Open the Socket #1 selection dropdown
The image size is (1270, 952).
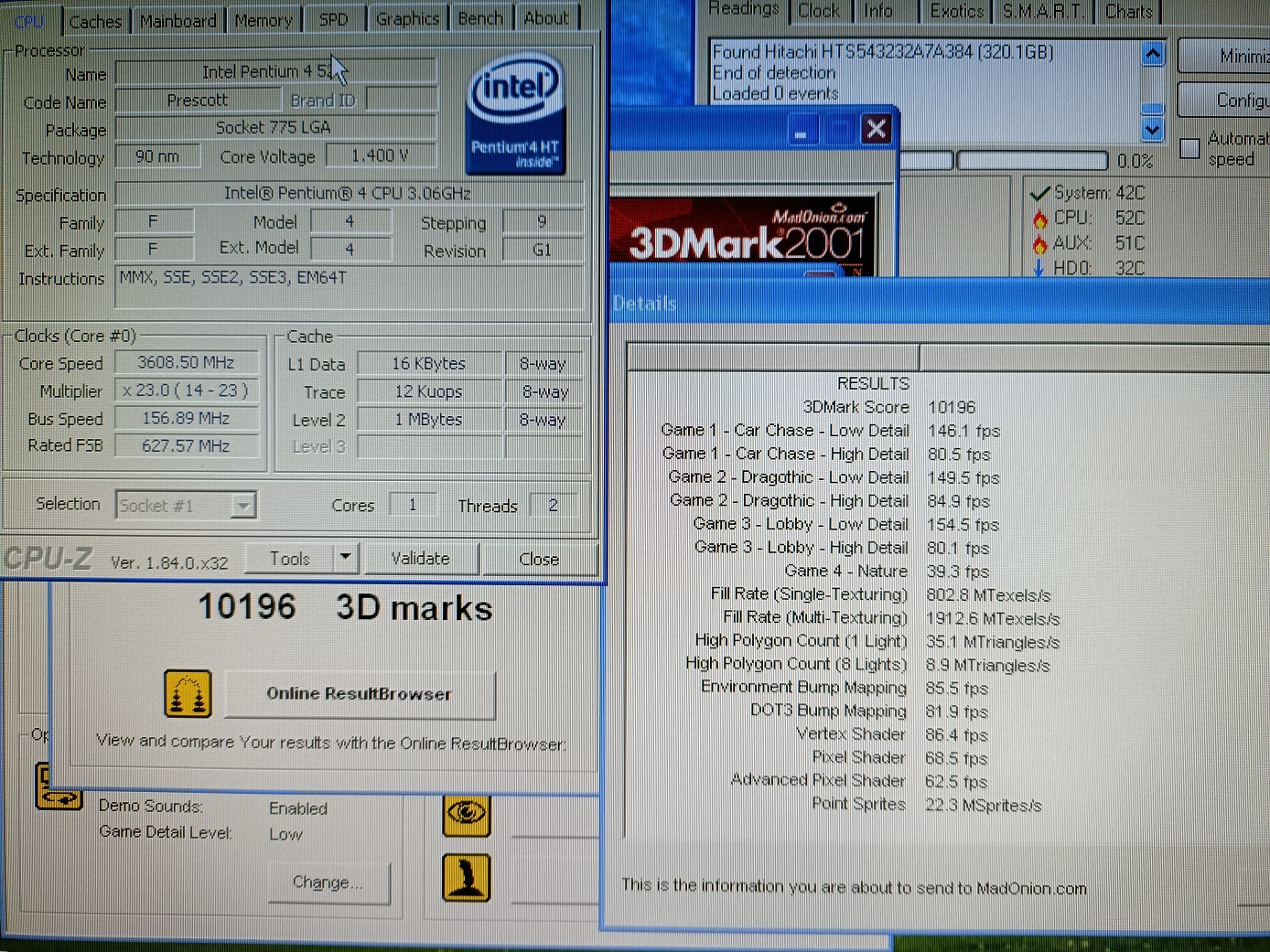186,506
